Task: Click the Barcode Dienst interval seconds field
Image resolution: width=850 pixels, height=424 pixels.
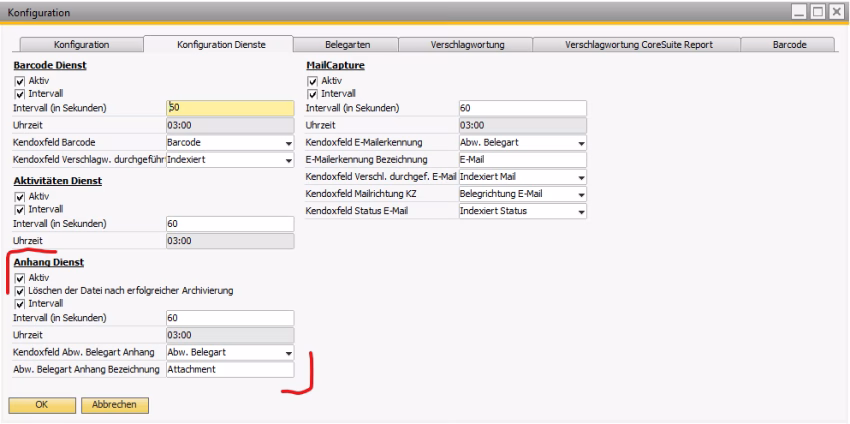Action: 229,107
